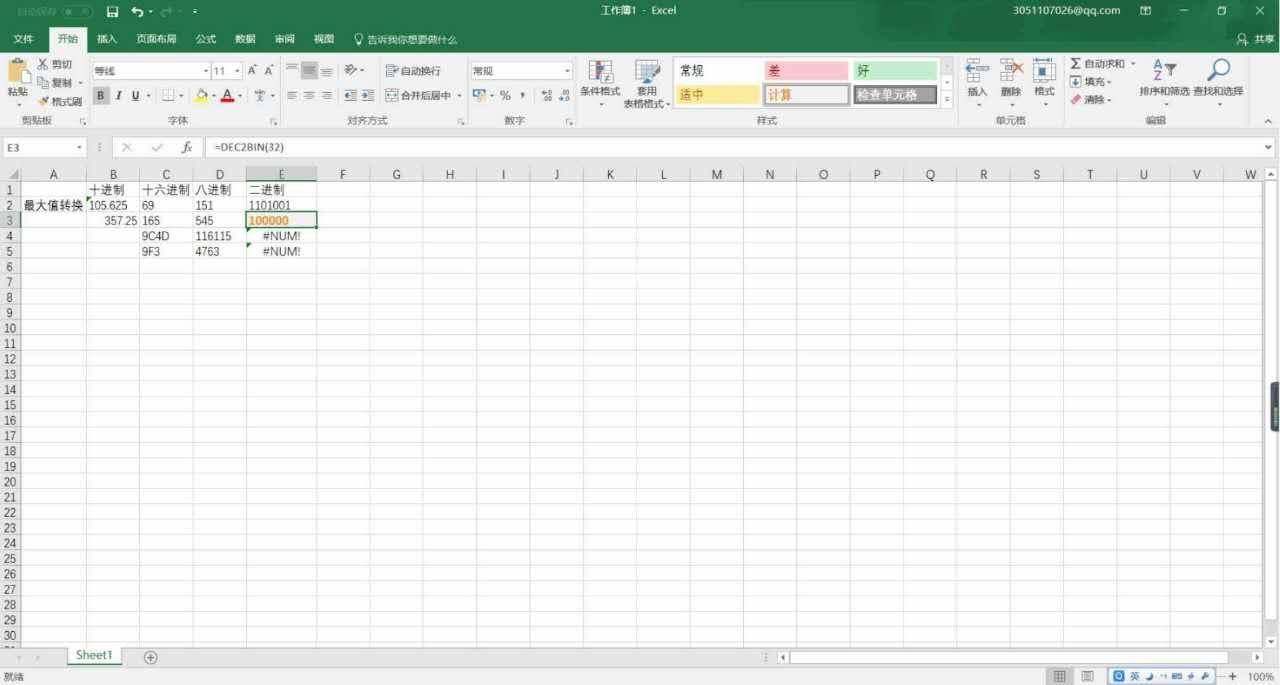Screen dimensions: 1280x685
Task: Open the font color dropdown arrow
Action: [240, 96]
